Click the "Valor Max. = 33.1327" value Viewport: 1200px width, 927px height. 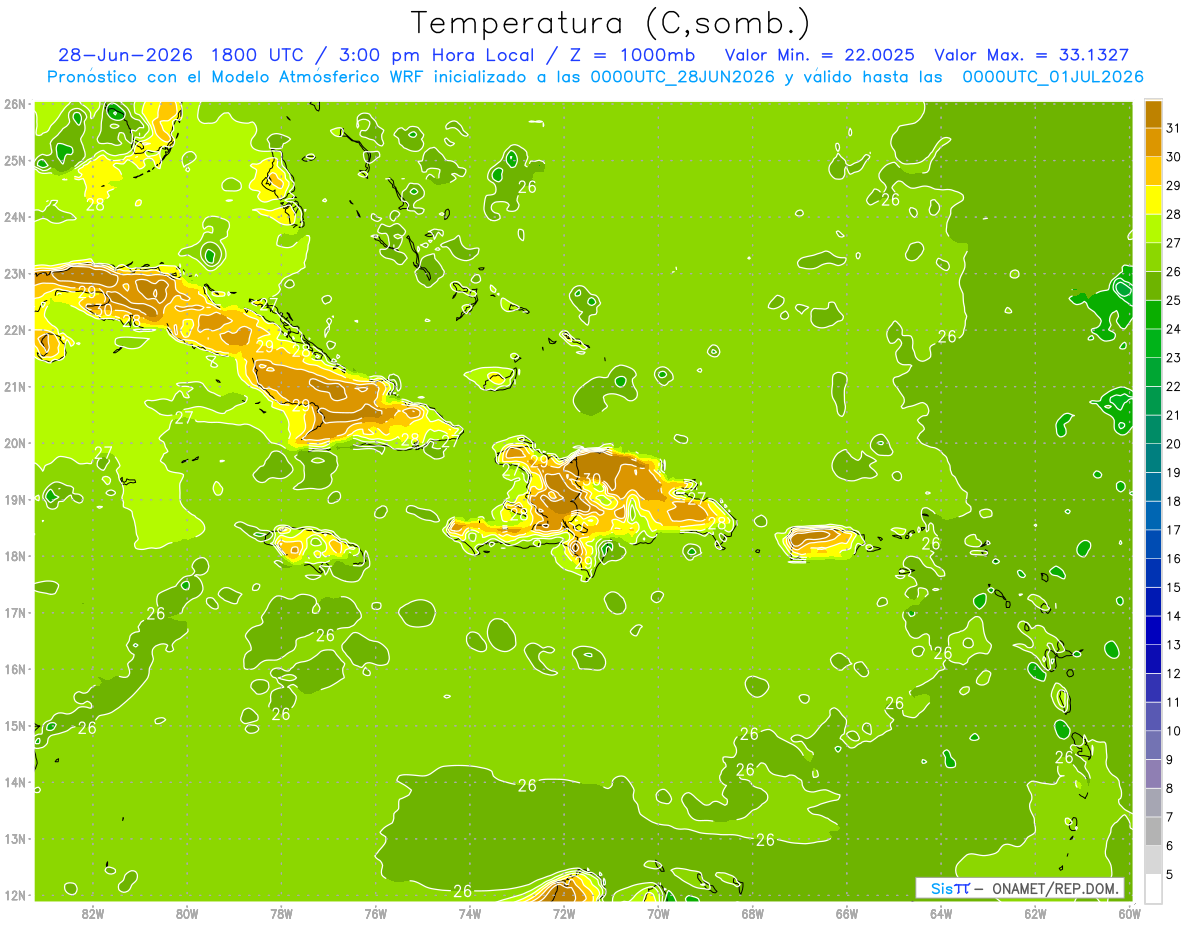tap(1031, 55)
